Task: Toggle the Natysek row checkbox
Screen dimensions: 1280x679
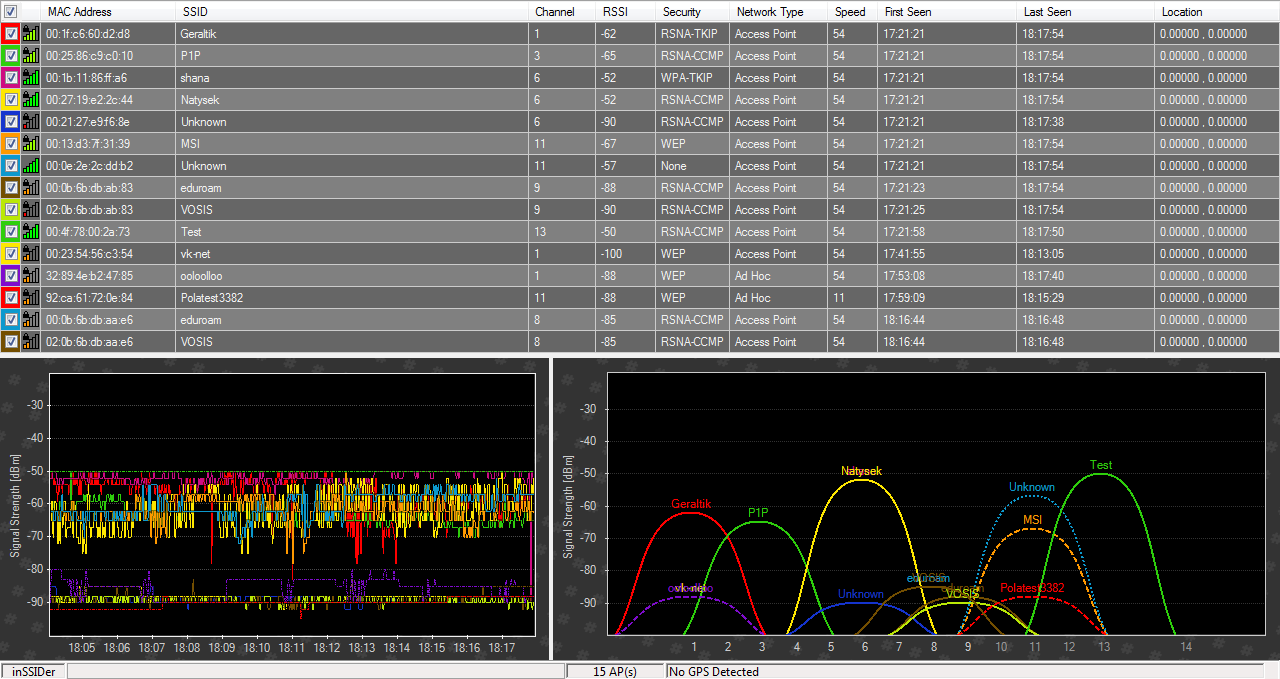Action: point(11,99)
